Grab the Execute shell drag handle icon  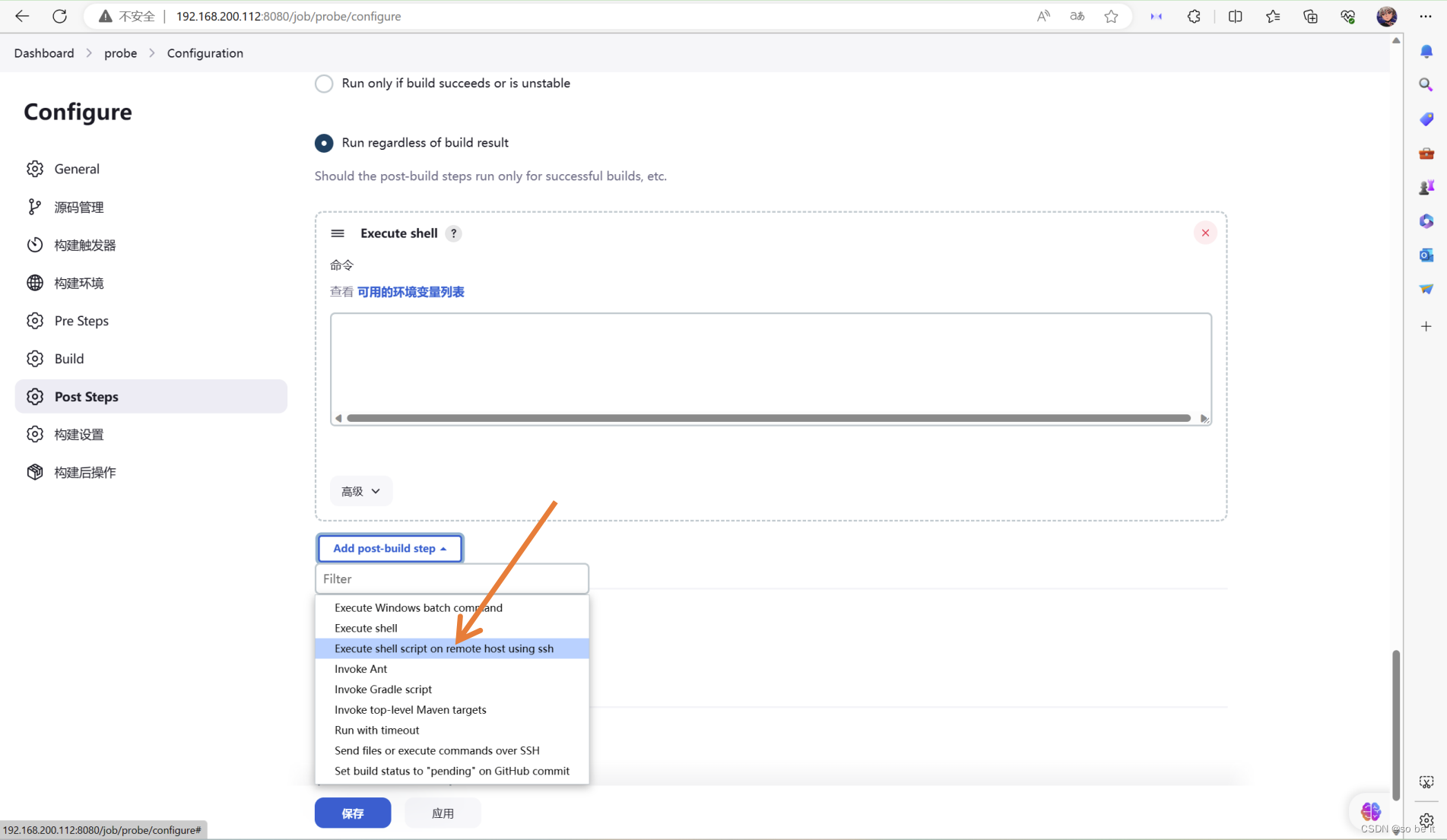pos(338,233)
